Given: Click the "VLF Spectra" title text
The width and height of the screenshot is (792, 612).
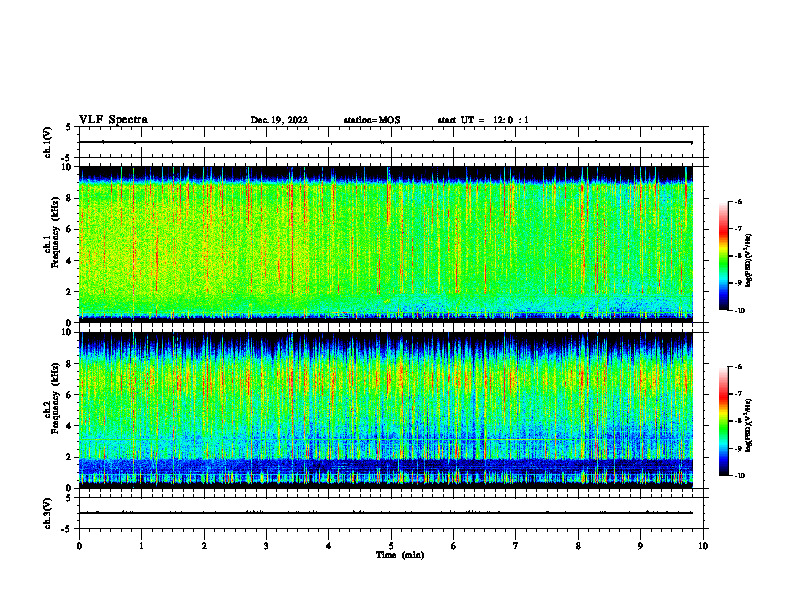Looking at the screenshot, I should pyautogui.click(x=113, y=120).
